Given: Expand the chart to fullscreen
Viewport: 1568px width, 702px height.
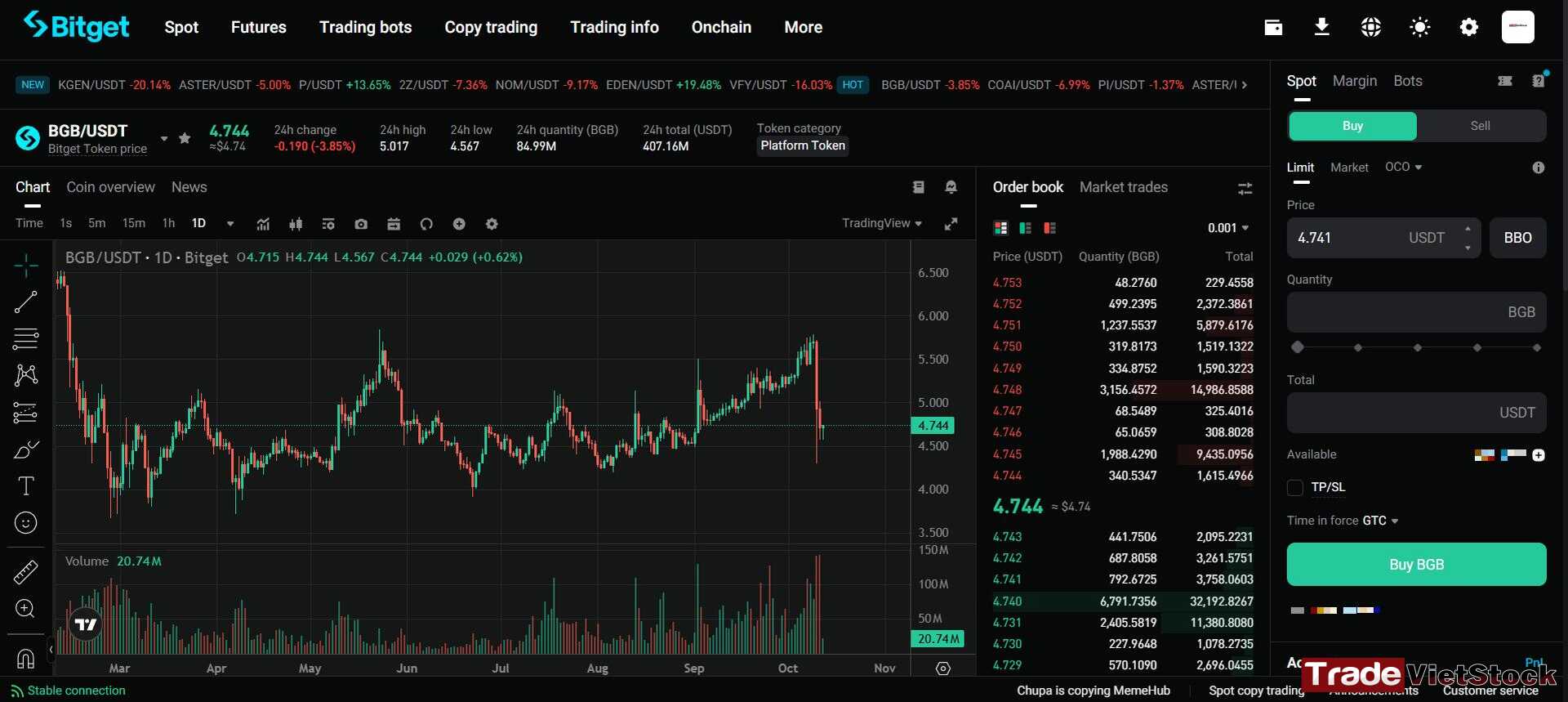Looking at the screenshot, I should 951,224.
